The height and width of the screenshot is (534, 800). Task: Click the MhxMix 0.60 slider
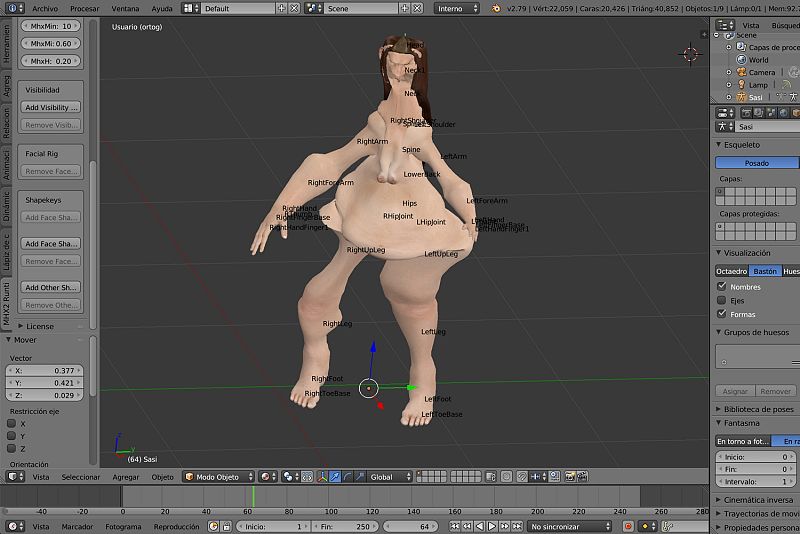click(51, 43)
